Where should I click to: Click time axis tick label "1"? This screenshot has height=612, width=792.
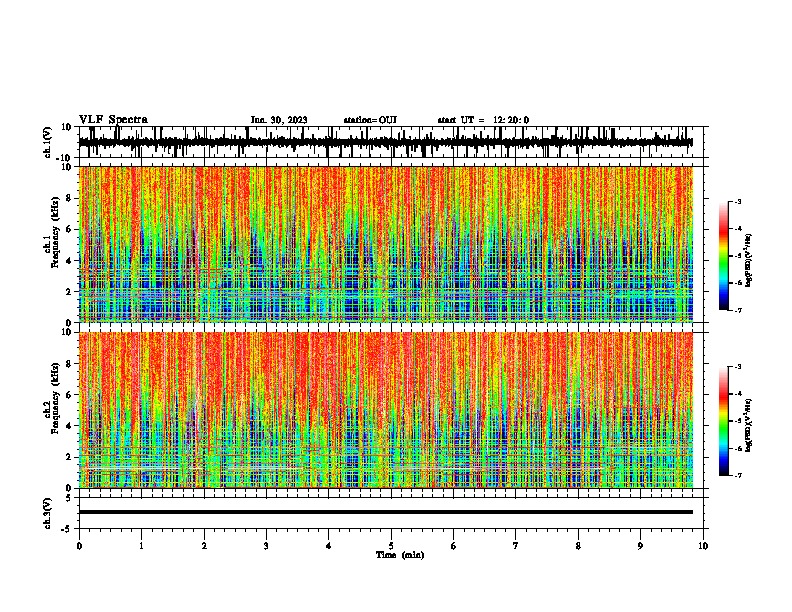141,546
